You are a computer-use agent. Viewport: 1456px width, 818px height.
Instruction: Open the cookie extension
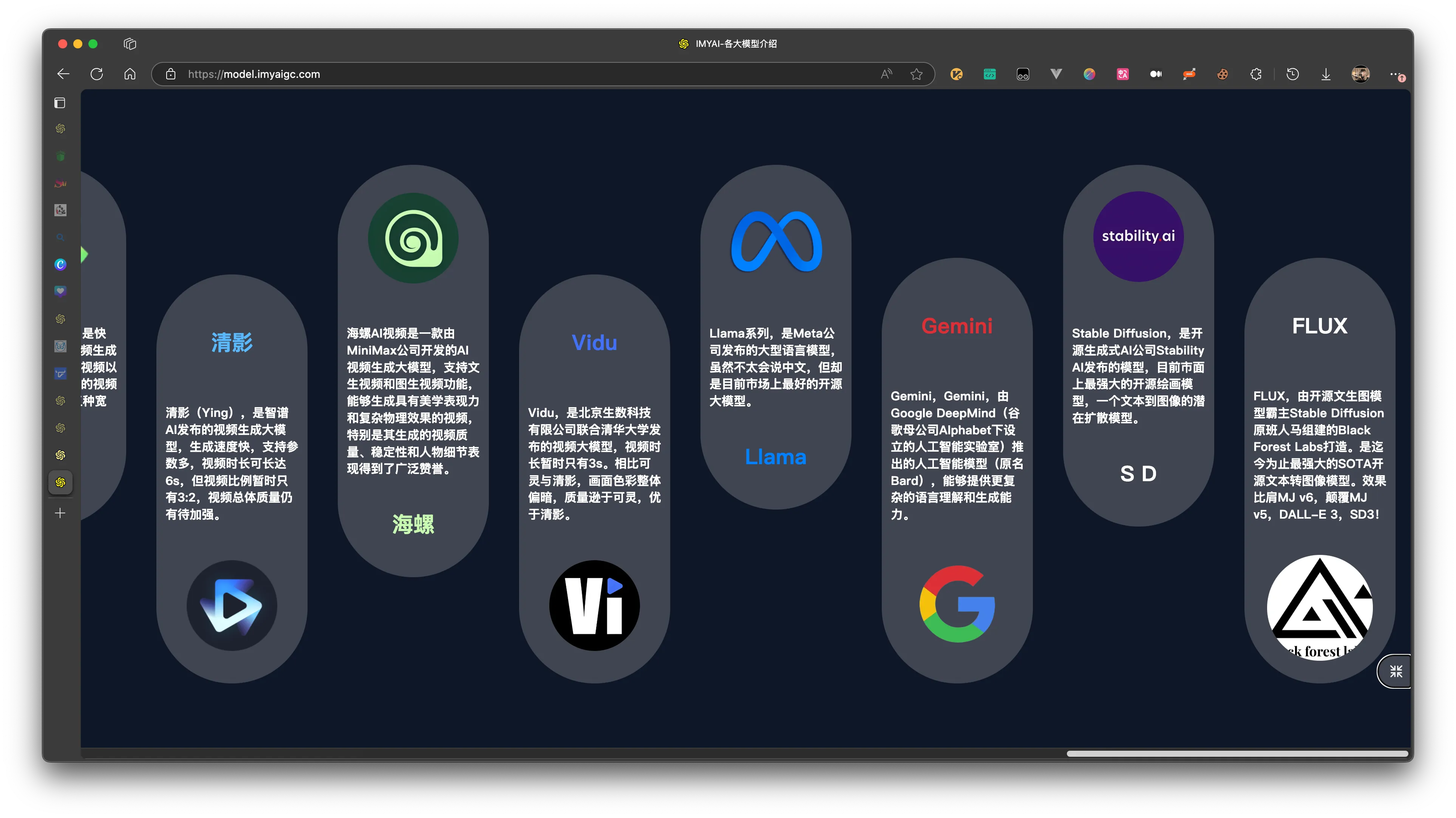pos(1223,74)
